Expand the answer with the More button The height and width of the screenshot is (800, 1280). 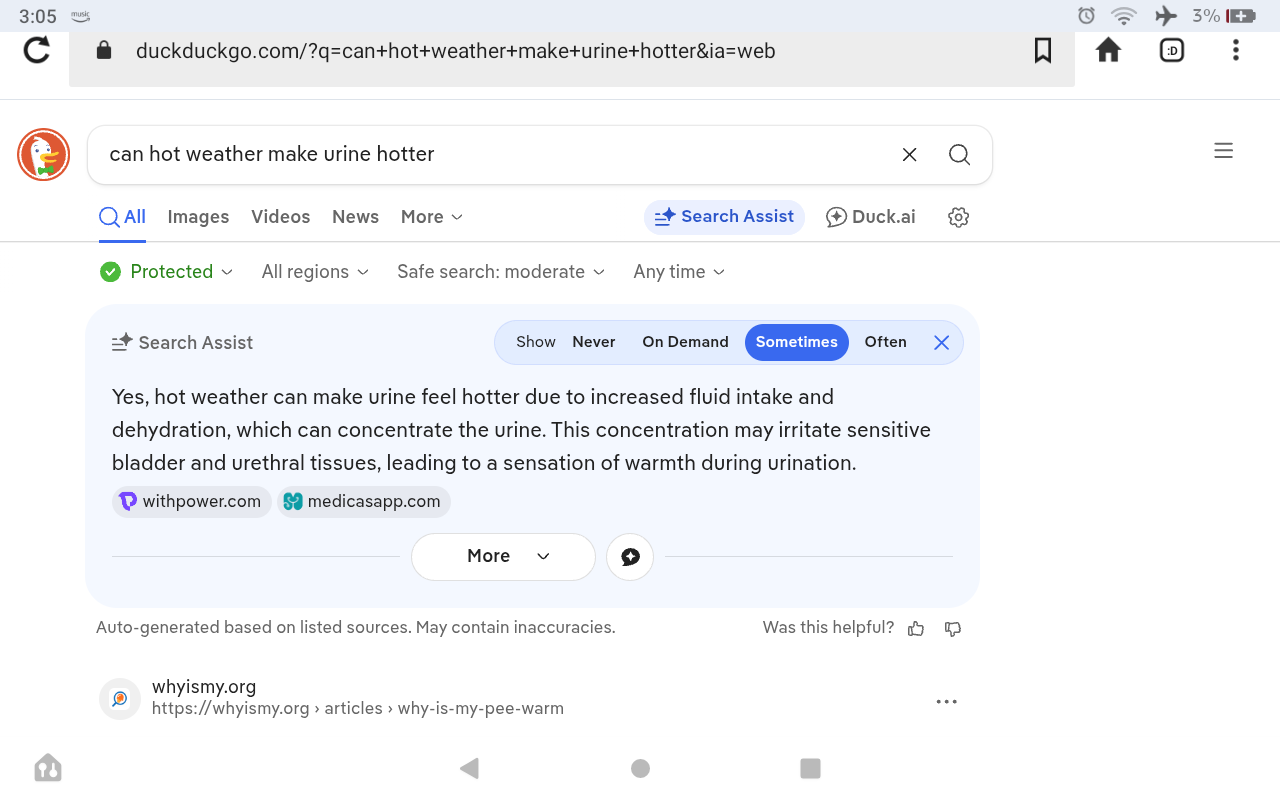tap(503, 557)
